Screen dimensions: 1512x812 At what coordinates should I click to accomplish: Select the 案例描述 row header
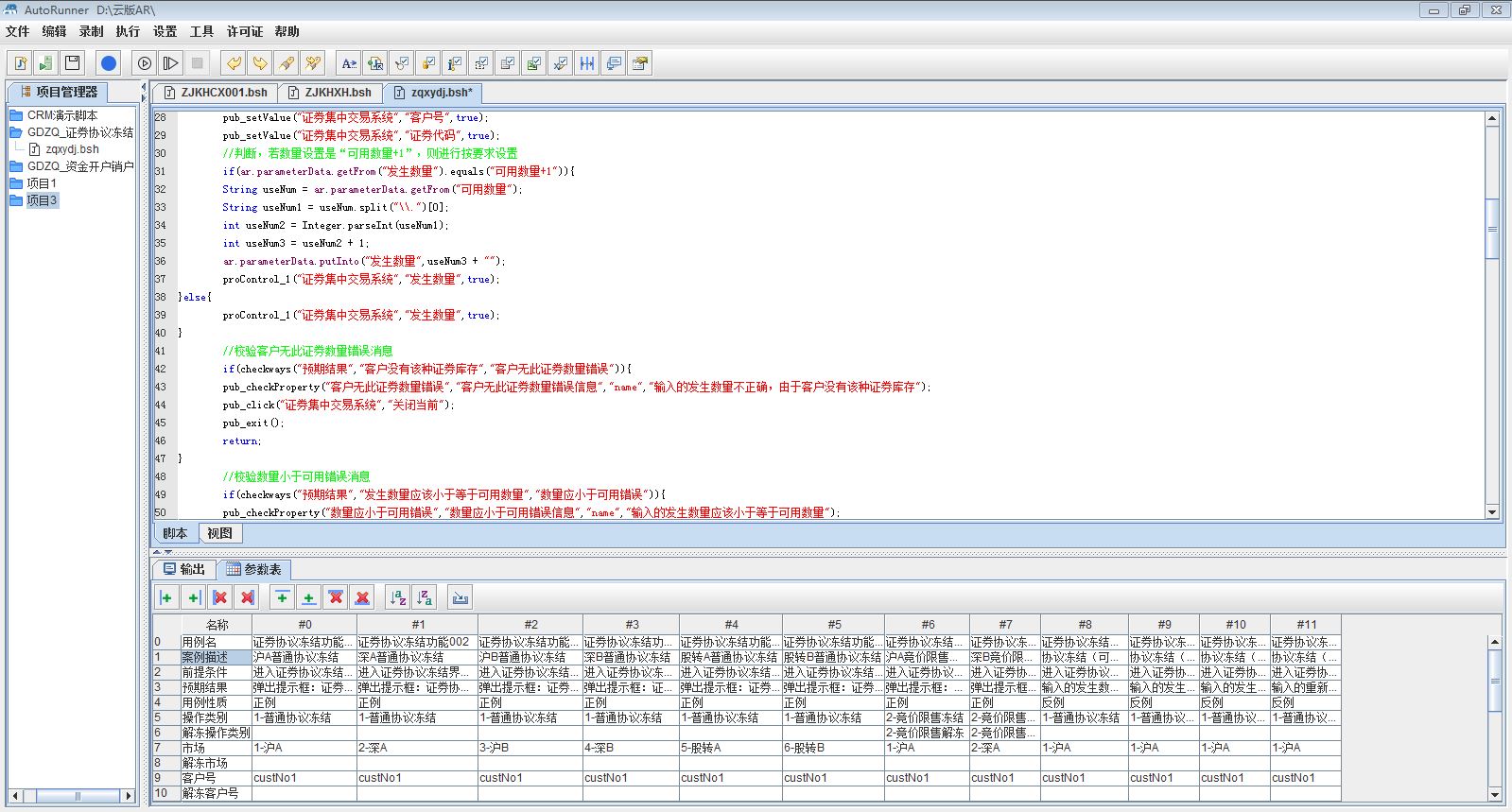(215, 657)
